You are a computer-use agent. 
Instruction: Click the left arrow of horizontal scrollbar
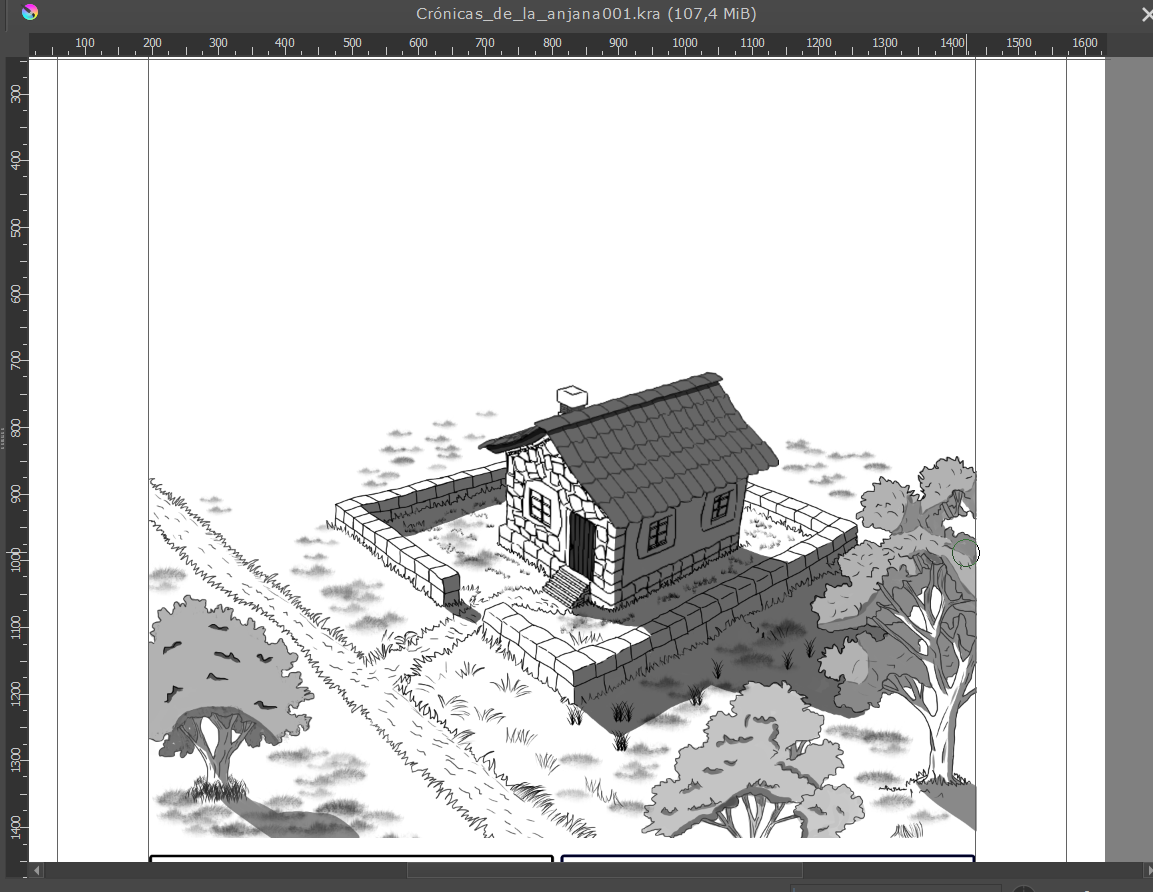[37, 871]
